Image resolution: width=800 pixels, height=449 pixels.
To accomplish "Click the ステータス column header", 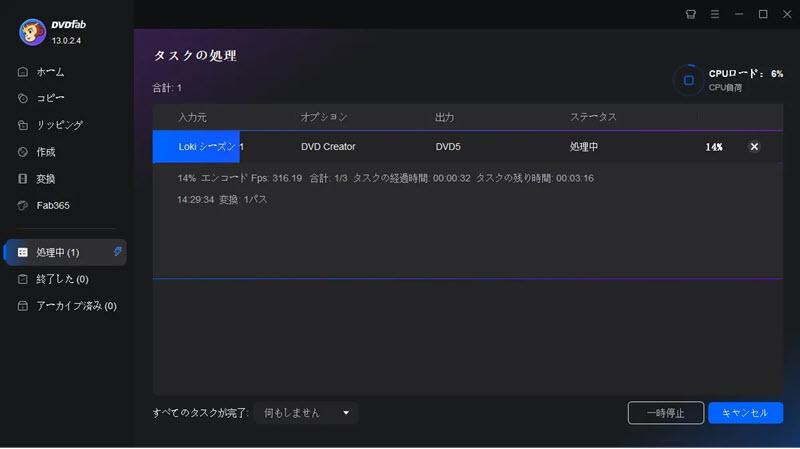I will coord(593,117).
